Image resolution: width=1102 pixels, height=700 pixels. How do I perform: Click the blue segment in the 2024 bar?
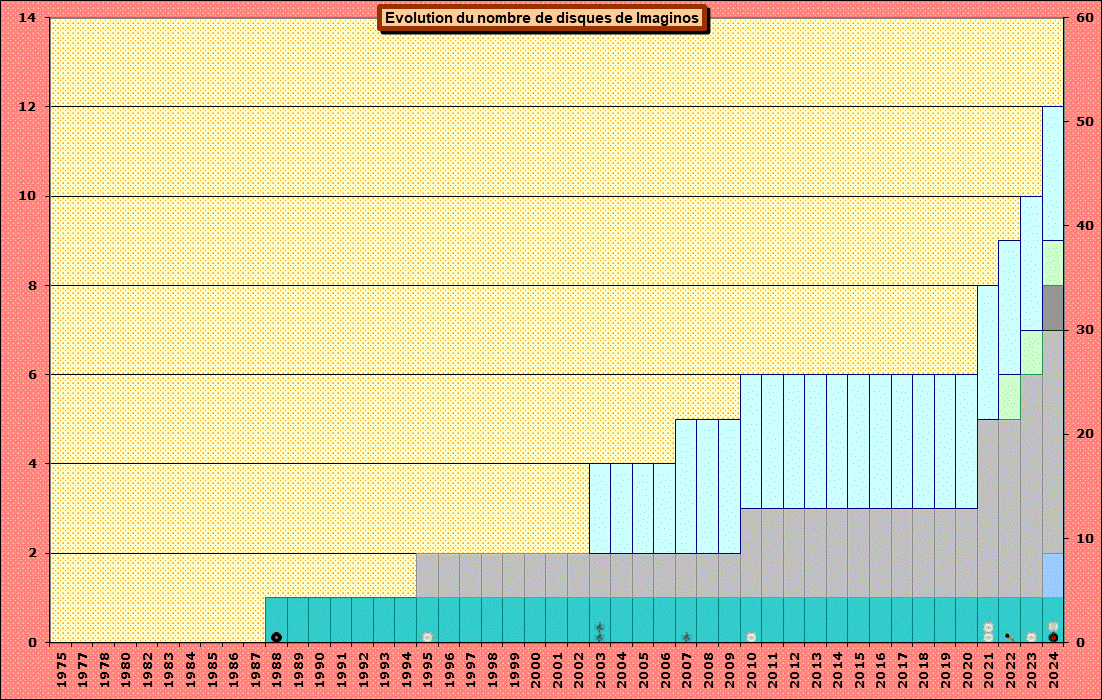click(1053, 575)
